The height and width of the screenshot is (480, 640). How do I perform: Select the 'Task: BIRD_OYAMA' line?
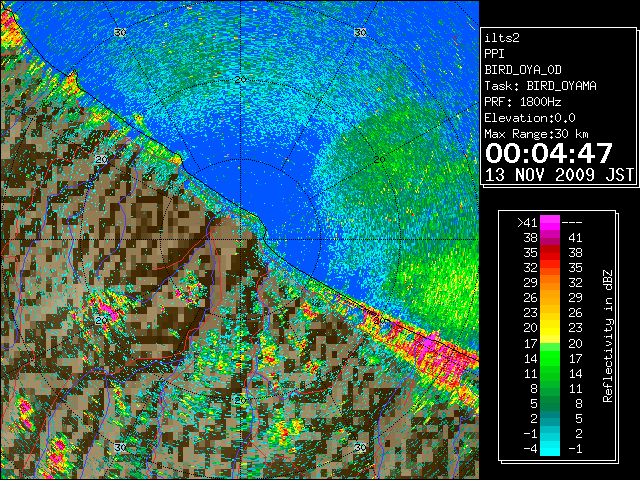coord(540,86)
